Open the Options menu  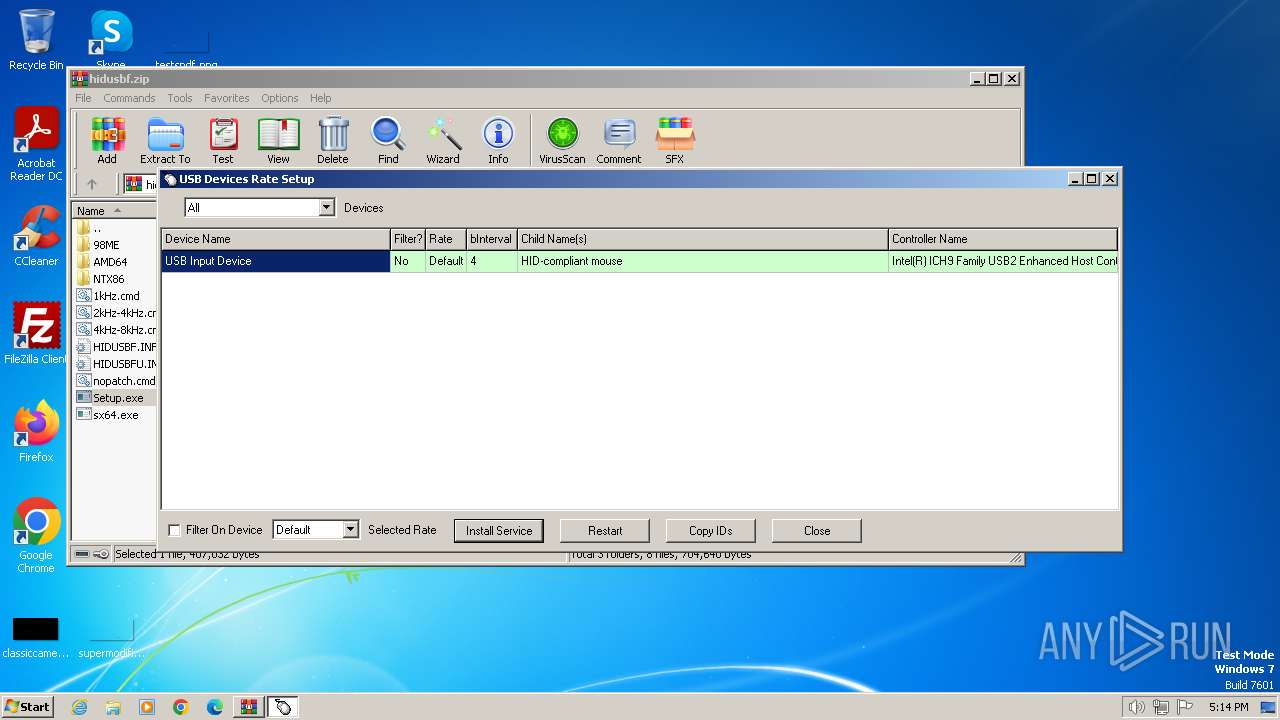click(x=280, y=98)
